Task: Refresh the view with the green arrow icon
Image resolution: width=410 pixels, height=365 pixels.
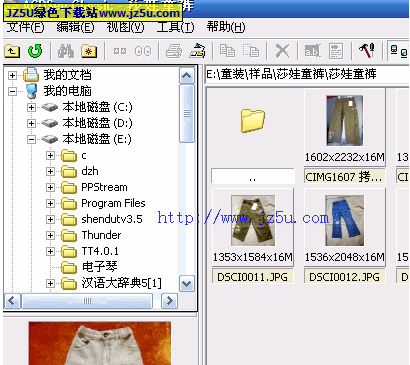Action: pyautogui.click(x=35, y=51)
